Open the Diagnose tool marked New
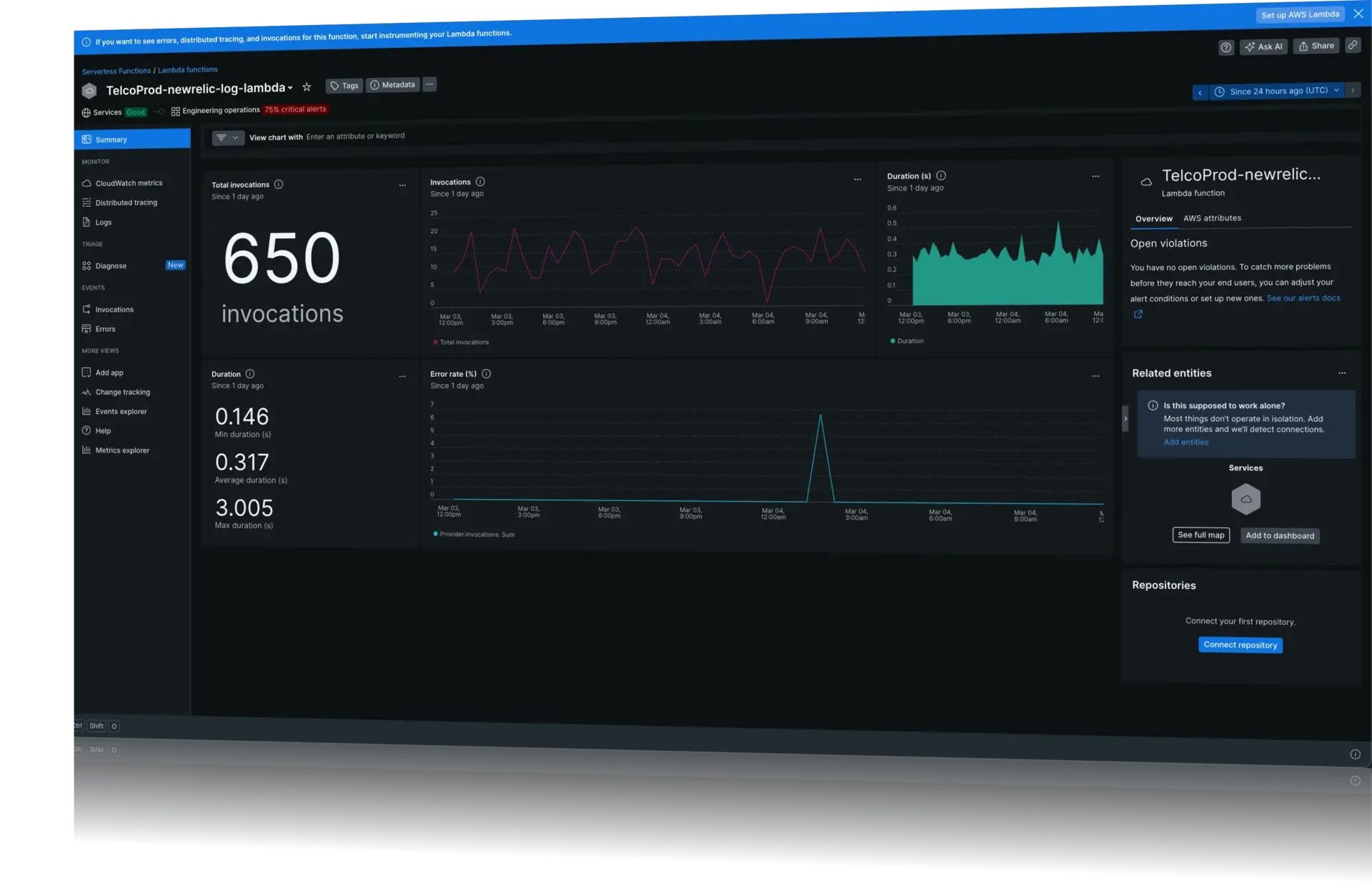 (x=112, y=265)
